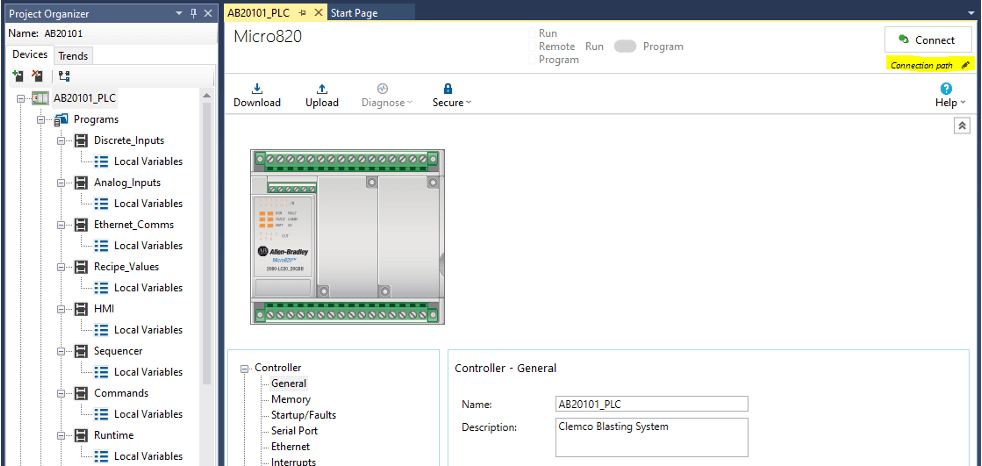Open the Project Organizer window options dropdown
The height and width of the screenshot is (466, 982).
pyautogui.click(x=178, y=13)
